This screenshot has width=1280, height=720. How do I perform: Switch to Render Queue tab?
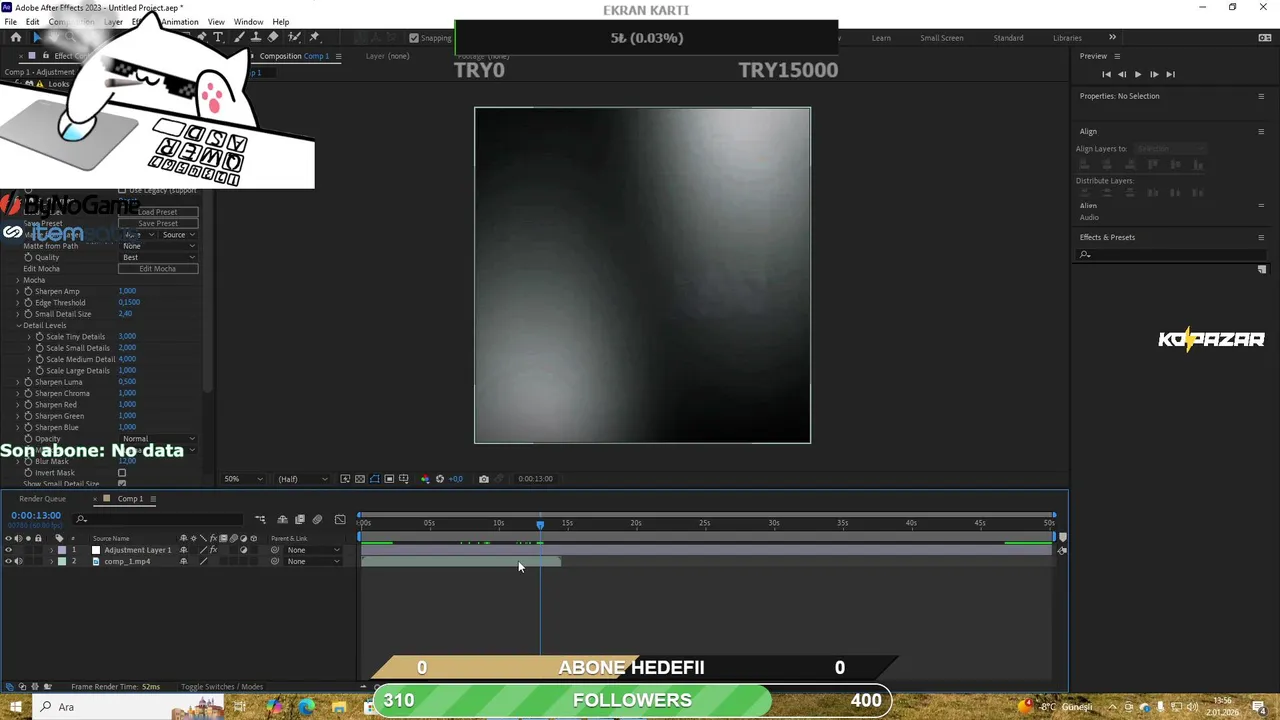(42, 498)
